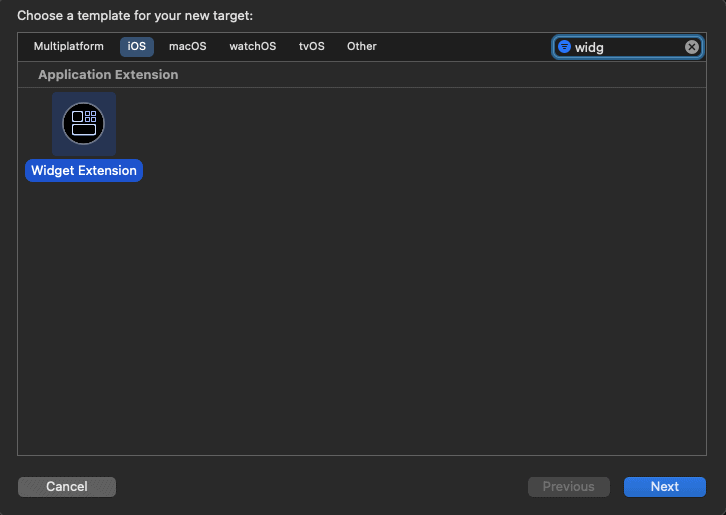This screenshot has width=726, height=515.
Task: Click the filter icon in search field
Action: (564, 47)
